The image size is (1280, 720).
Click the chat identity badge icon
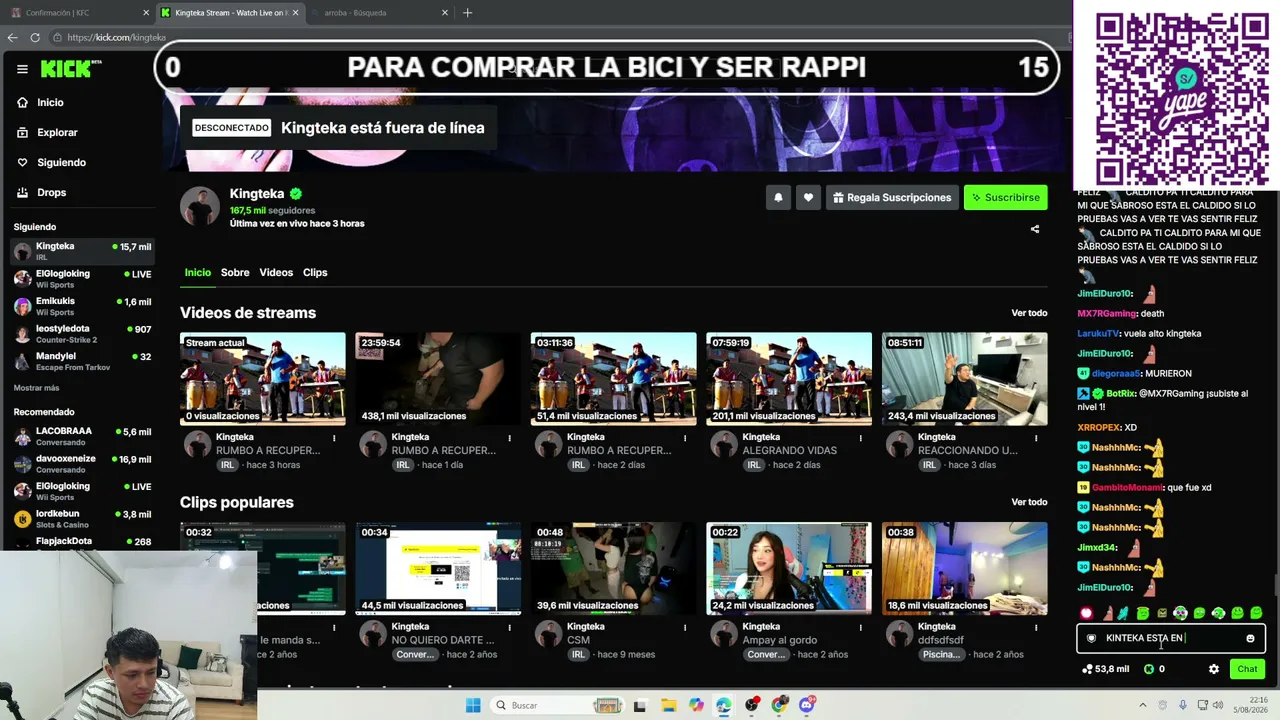click(1091, 638)
